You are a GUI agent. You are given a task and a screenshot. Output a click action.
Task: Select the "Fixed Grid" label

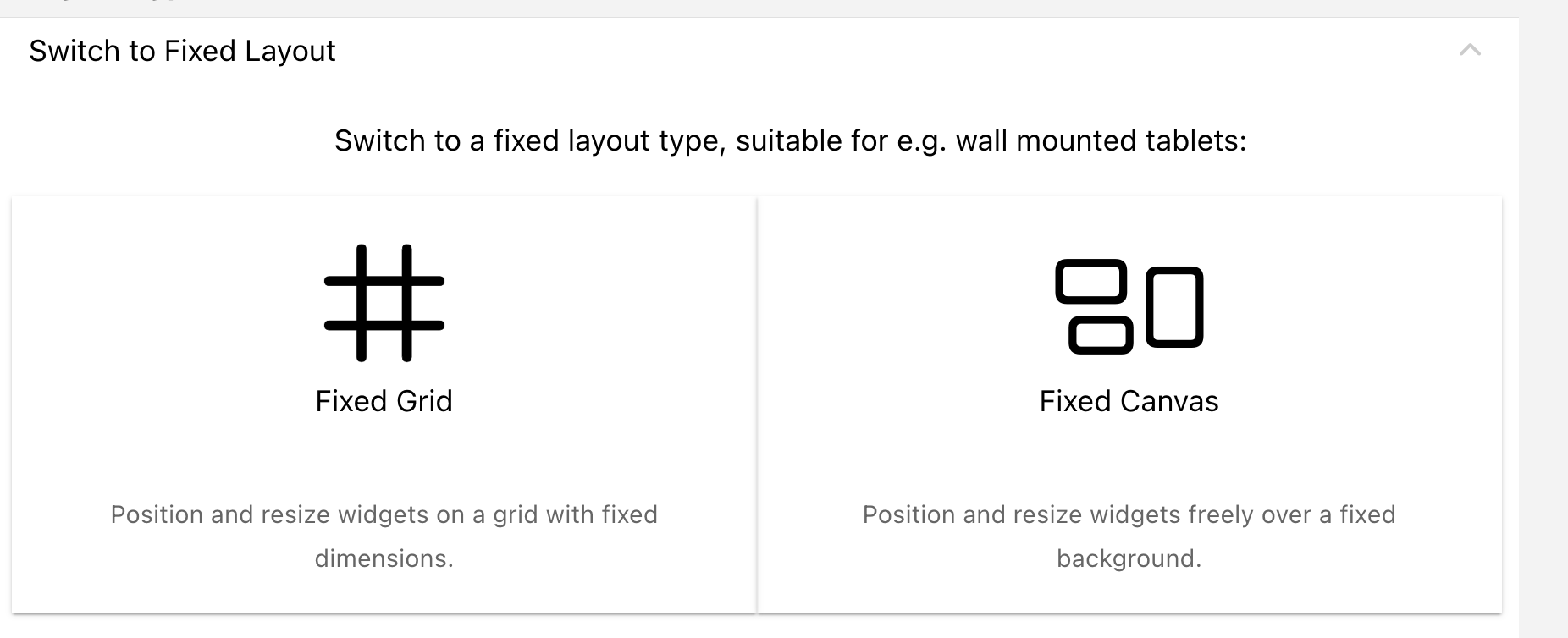384,401
